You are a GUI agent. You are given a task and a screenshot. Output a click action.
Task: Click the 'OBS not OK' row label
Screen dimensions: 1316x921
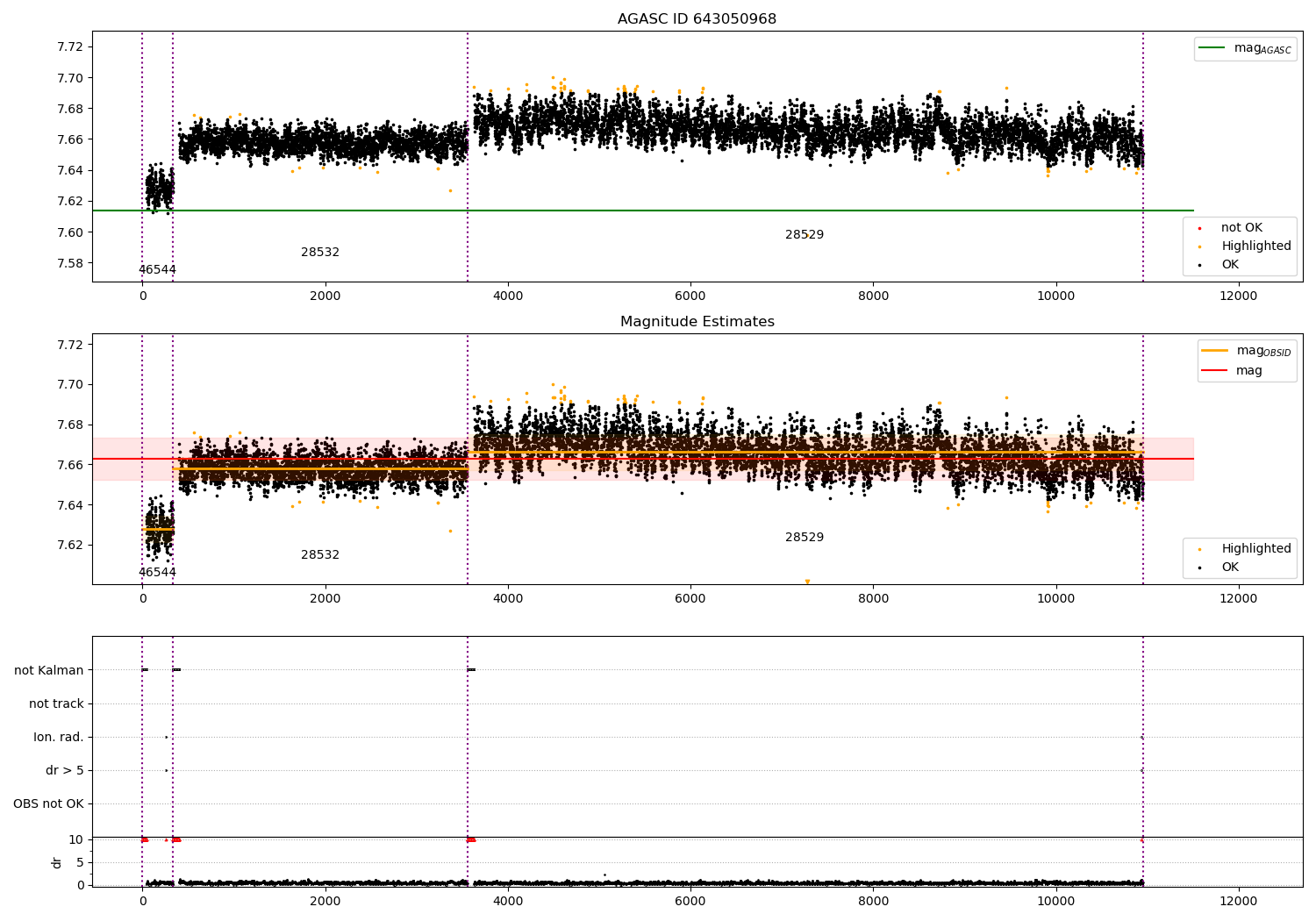[x=48, y=804]
